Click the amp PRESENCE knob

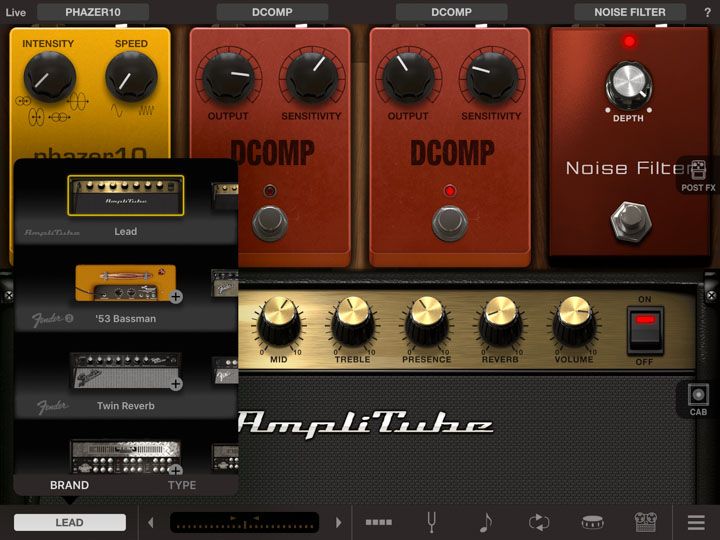coord(426,321)
